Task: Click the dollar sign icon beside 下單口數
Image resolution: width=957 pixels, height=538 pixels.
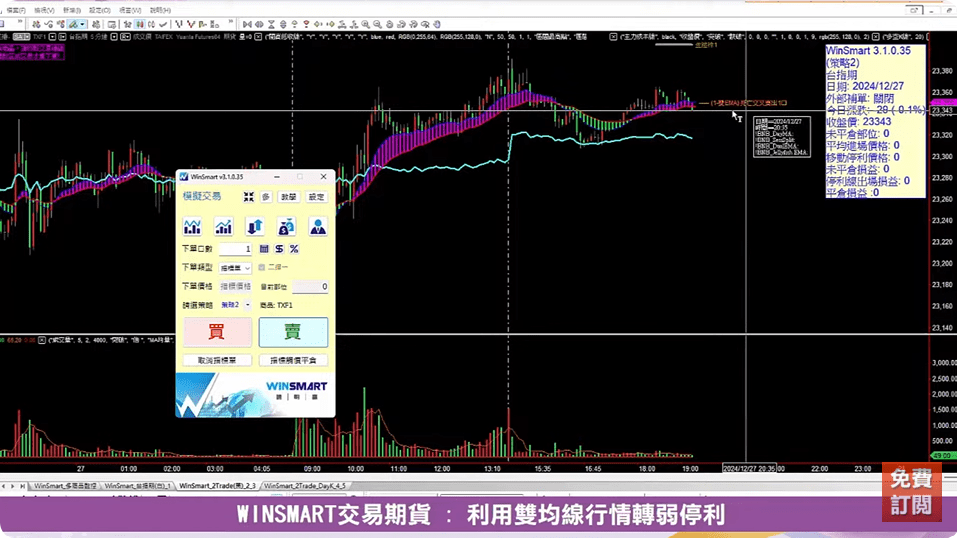Action: [279, 249]
